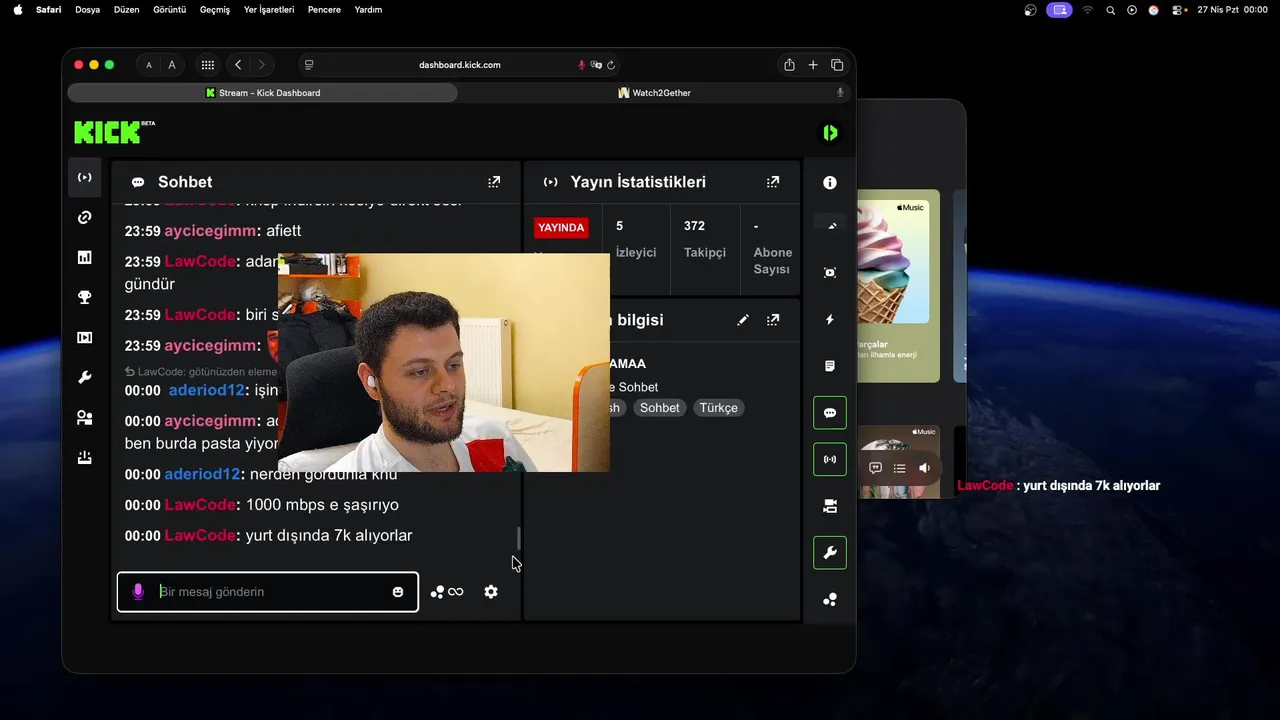Click the channel points infinity icon
The image size is (1280, 720).
click(447, 592)
